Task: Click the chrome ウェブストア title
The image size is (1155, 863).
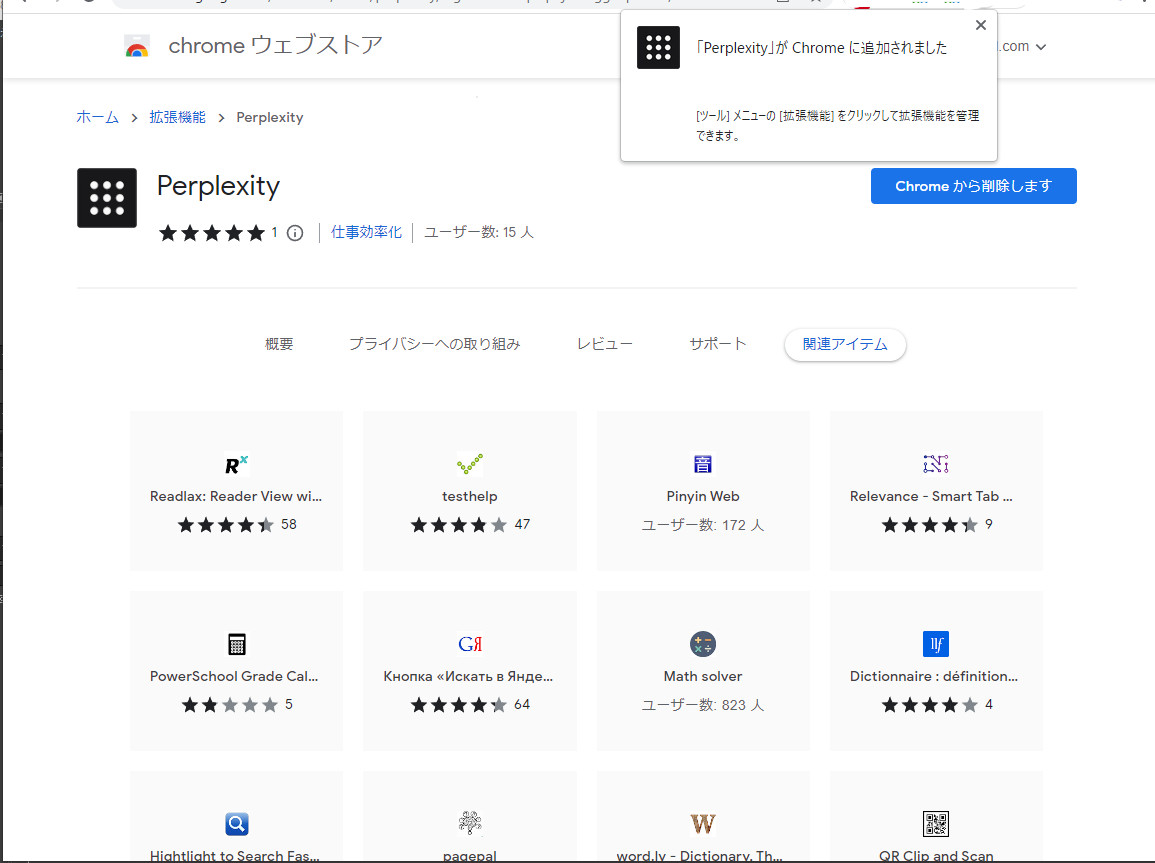Action: (x=275, y=46)
